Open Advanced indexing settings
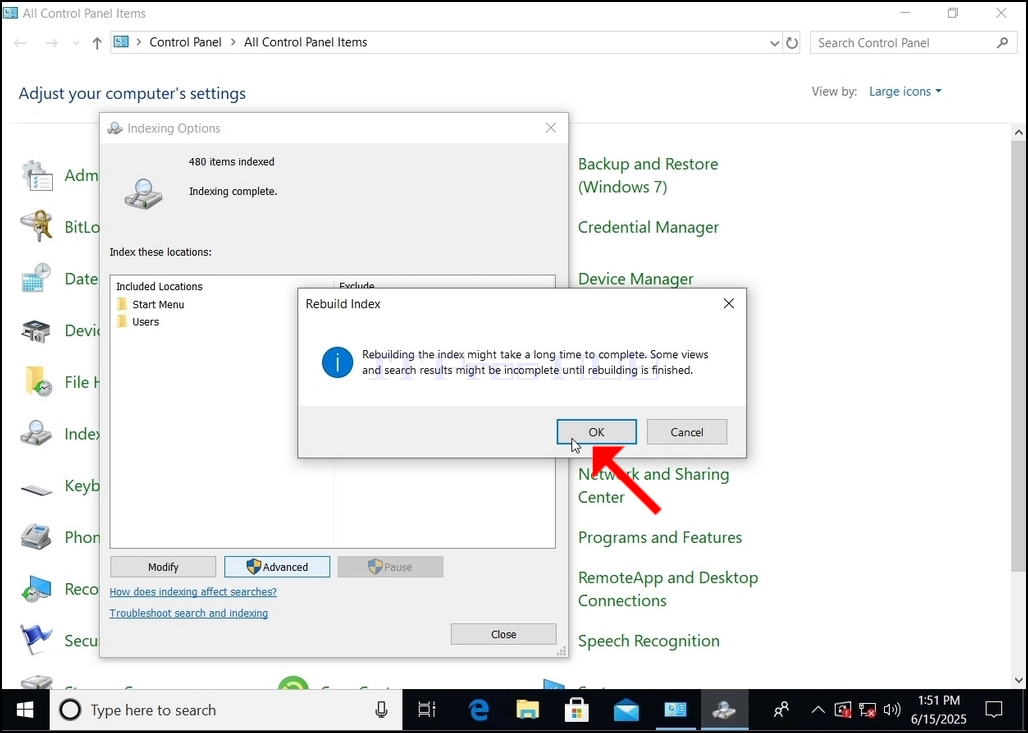 (x=277, y=567)
